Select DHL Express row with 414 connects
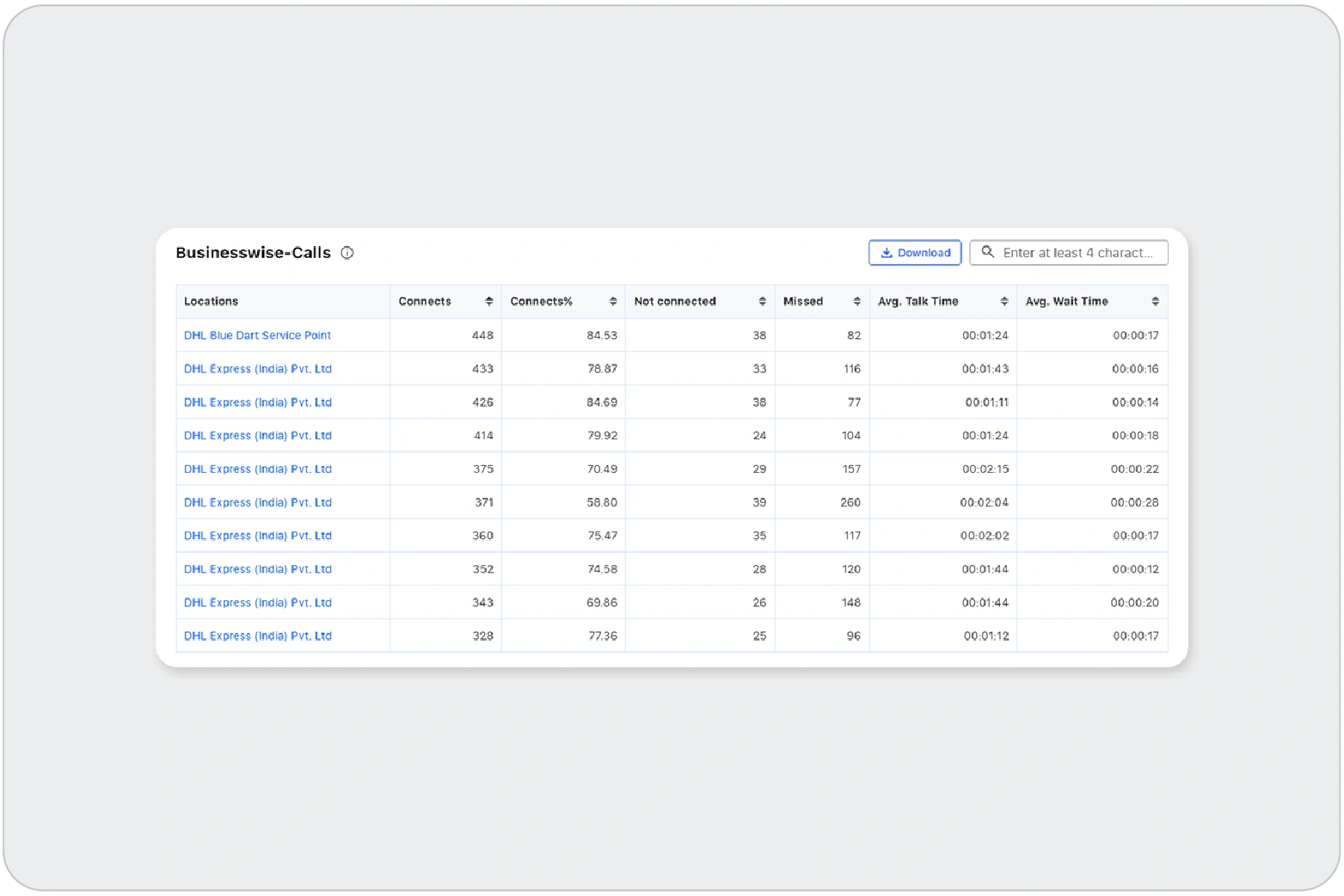This screenshot has height=896, width=1344. pyautogui.click(x=257, y=436)
